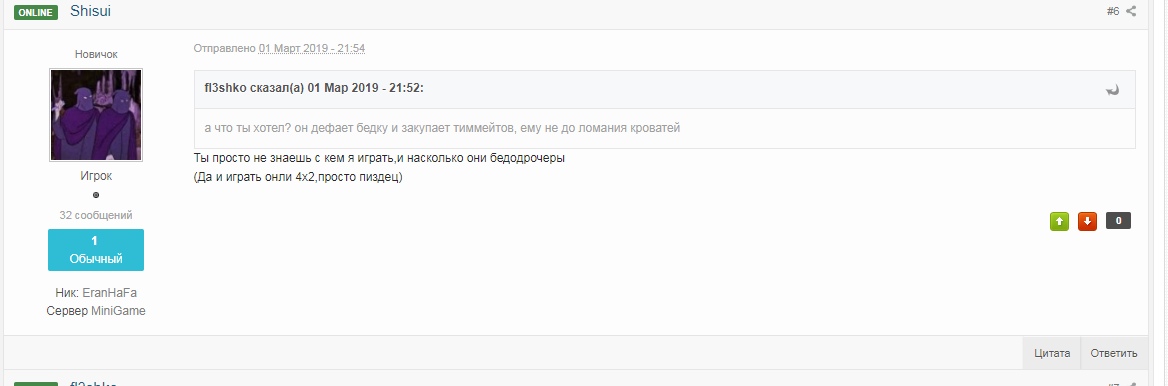Click the green ONLINE status badge

point(36,12)
